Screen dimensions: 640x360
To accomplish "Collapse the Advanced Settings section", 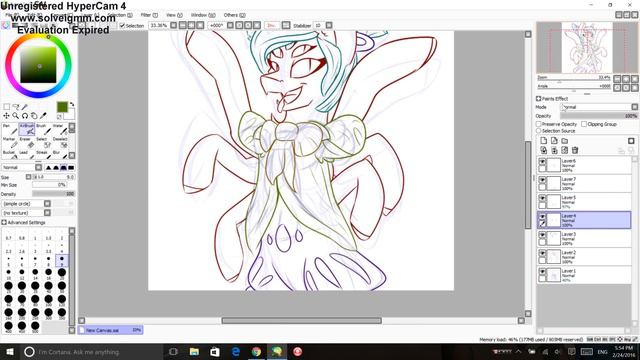I will click(x=4, y=222).
